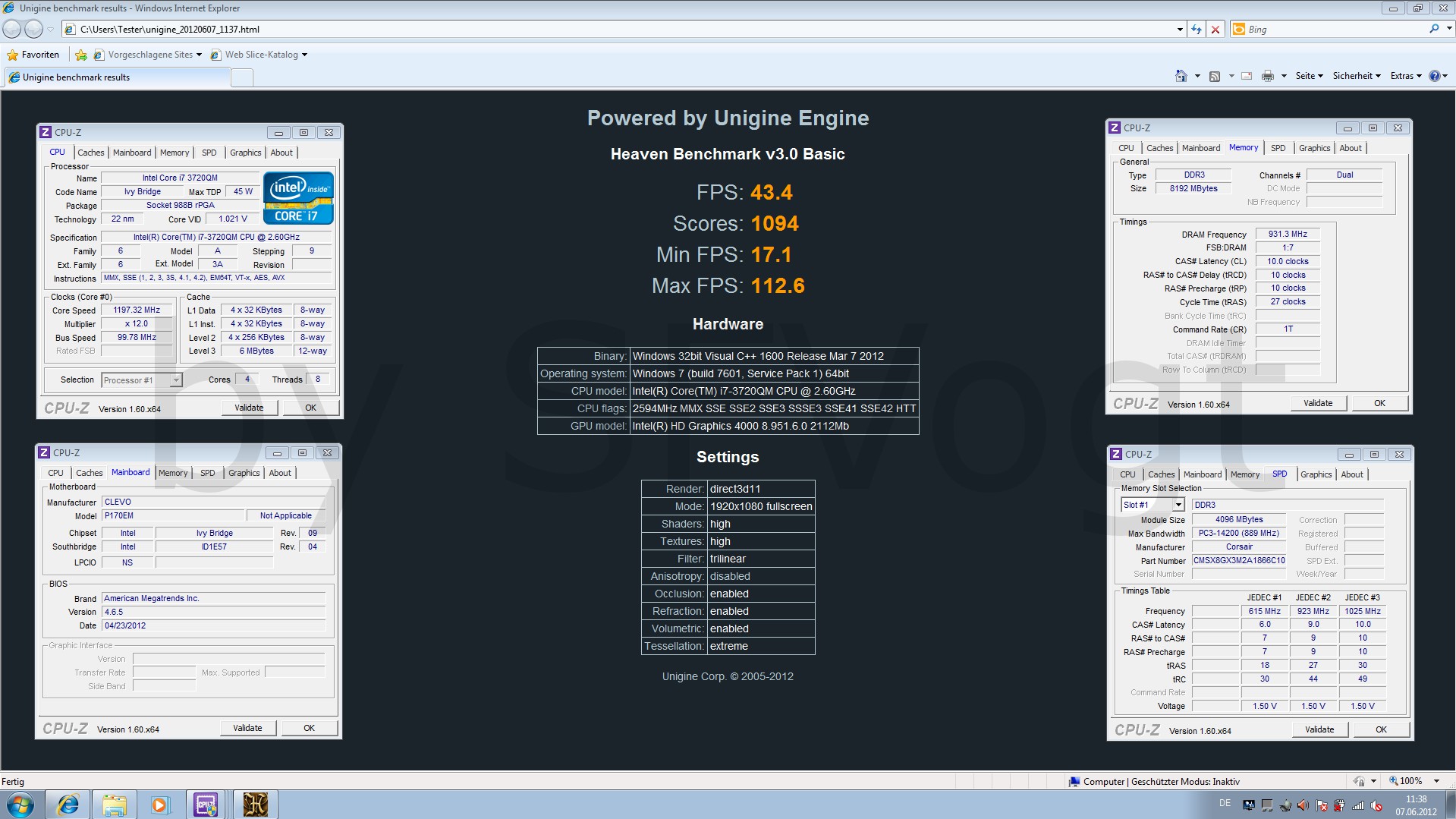Open the Seite menu
Screen dimensions: 1456x819
(1309, 76)
